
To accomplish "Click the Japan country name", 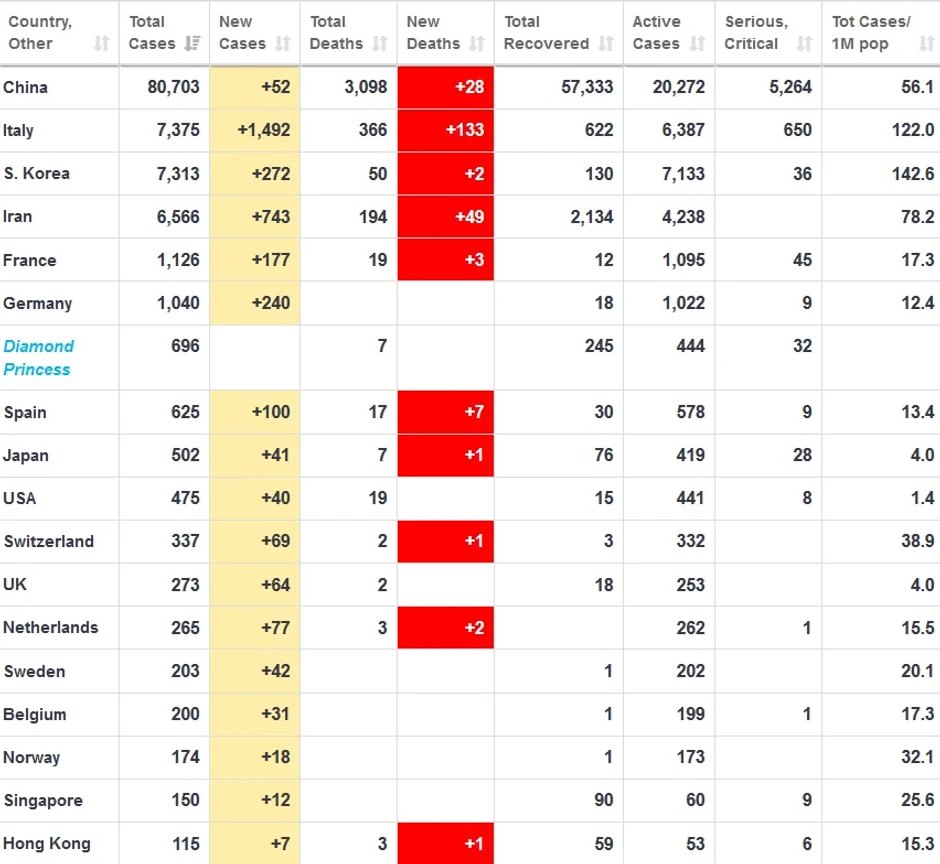I will click(26, 456).
